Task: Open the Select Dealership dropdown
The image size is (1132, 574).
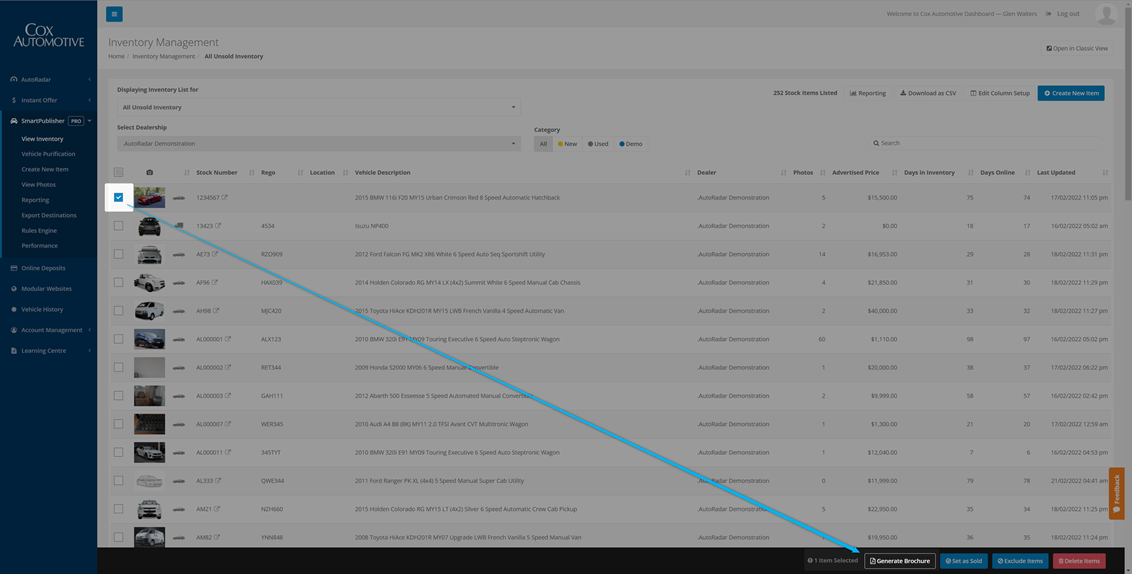Action: [x=318, y=144]
